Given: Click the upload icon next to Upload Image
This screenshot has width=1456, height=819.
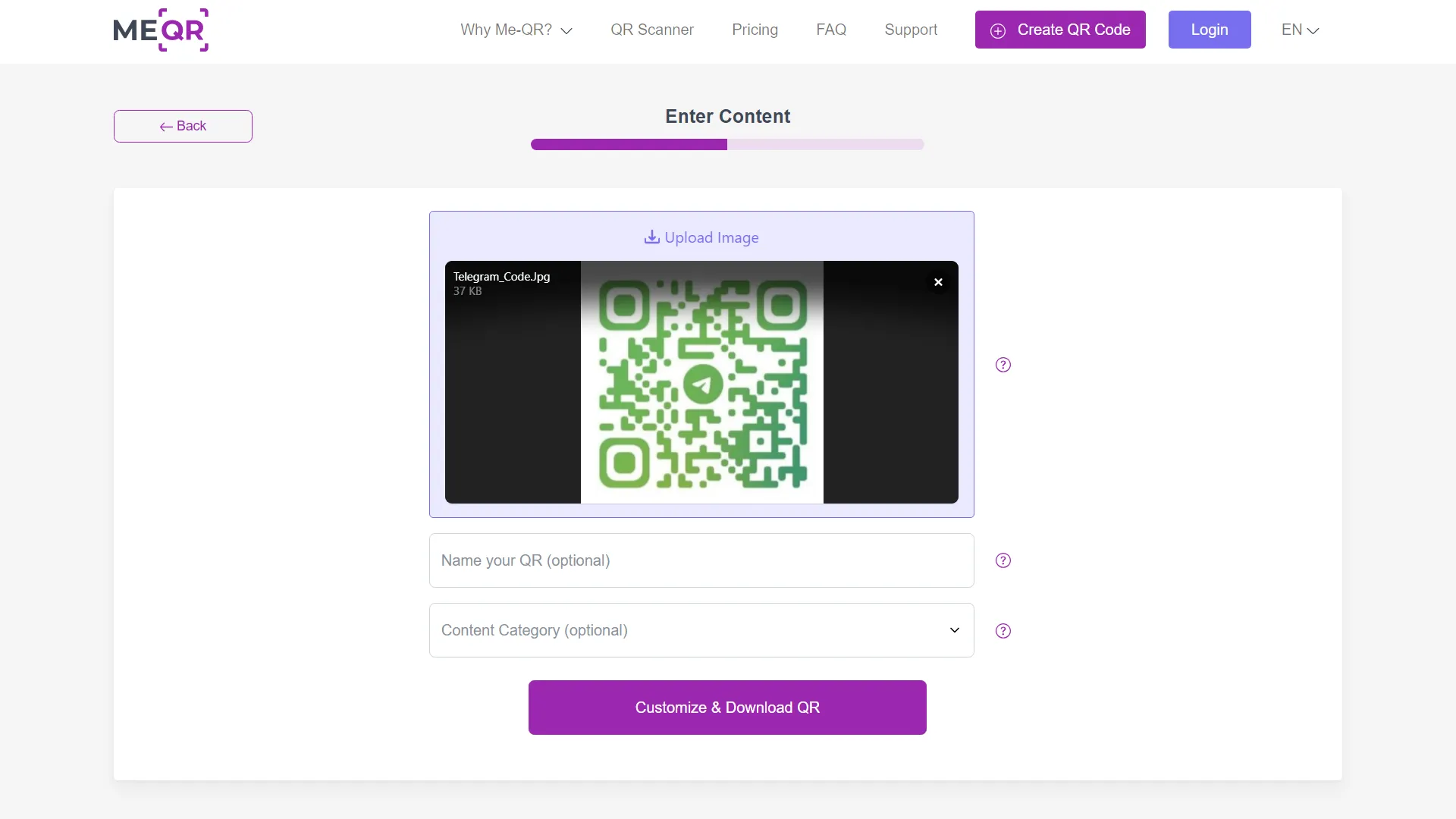Looking at the screenshot, I should 652,237.
